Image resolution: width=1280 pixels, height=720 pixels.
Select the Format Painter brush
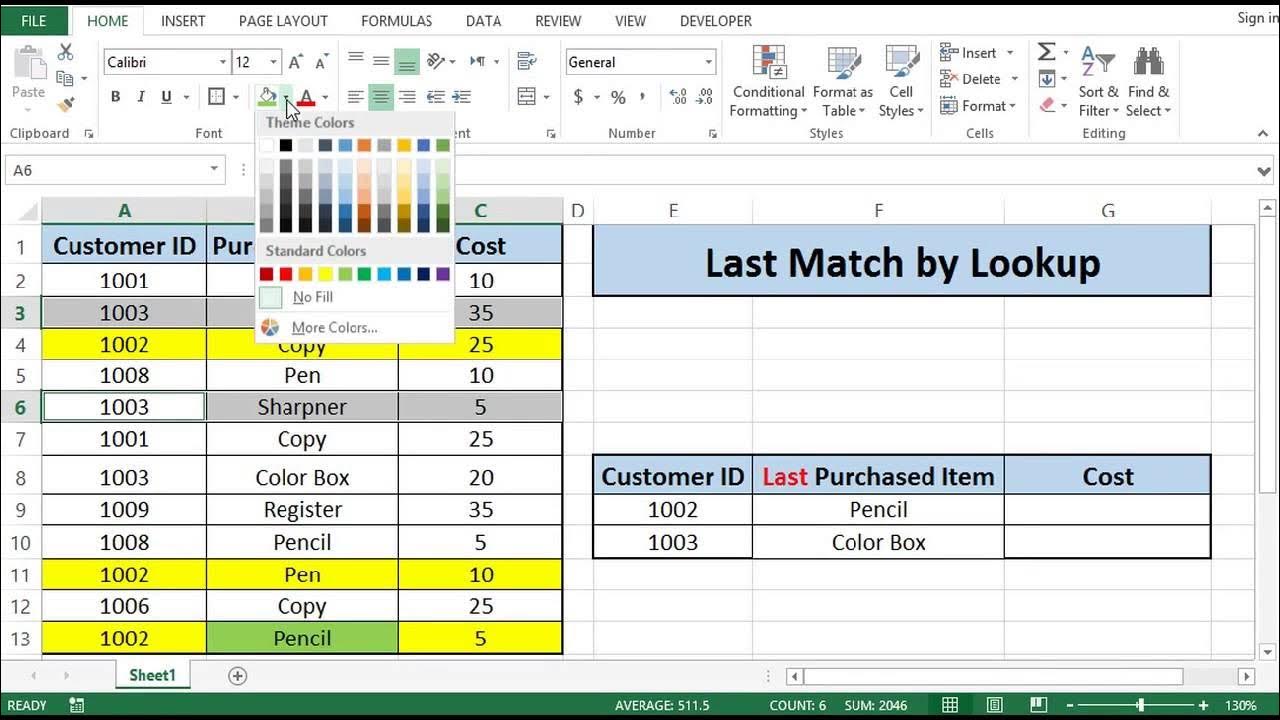pyautogui.click(x=66, y=103)
